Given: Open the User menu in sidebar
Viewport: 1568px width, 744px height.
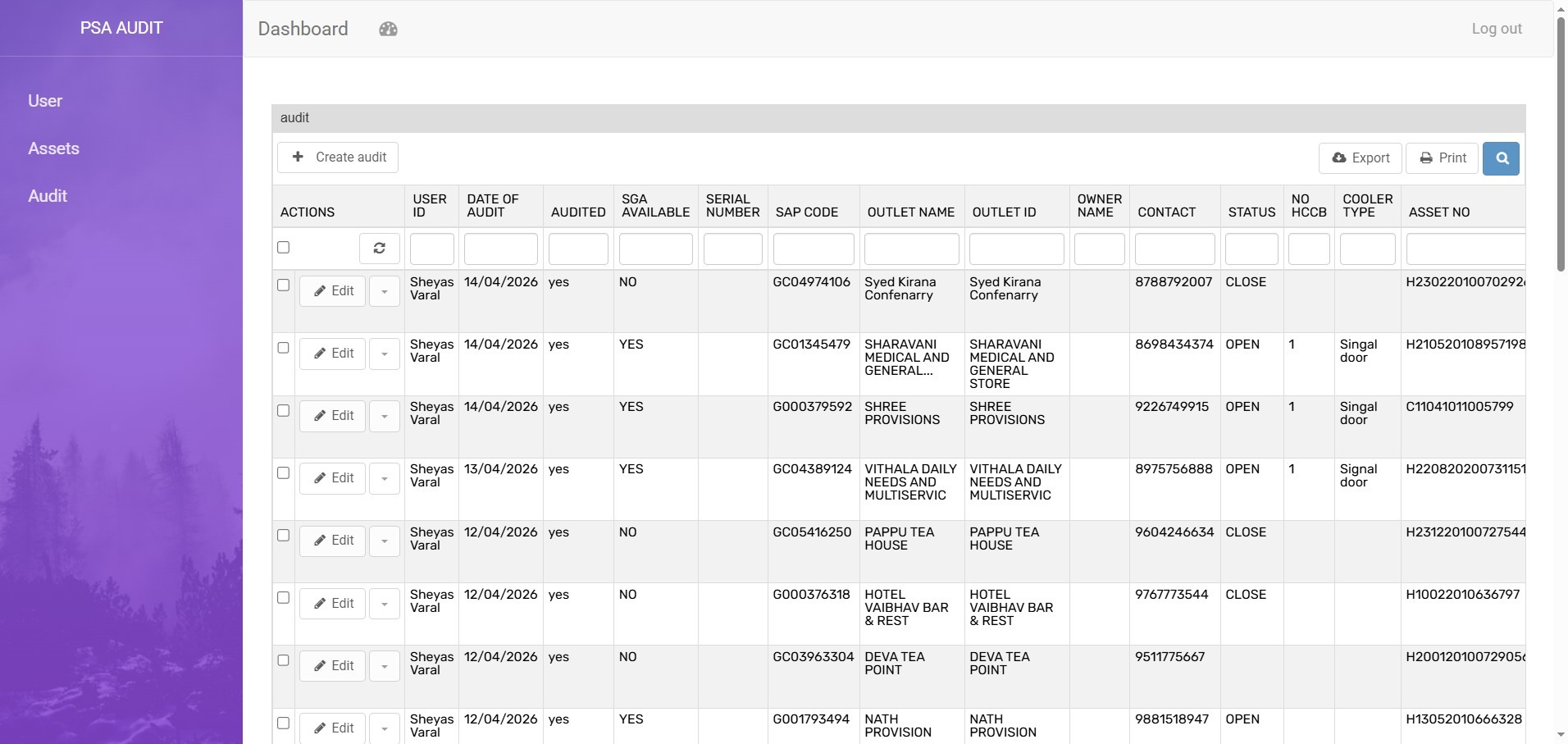Looking at the screenshot, I should [x=45, y=101].
